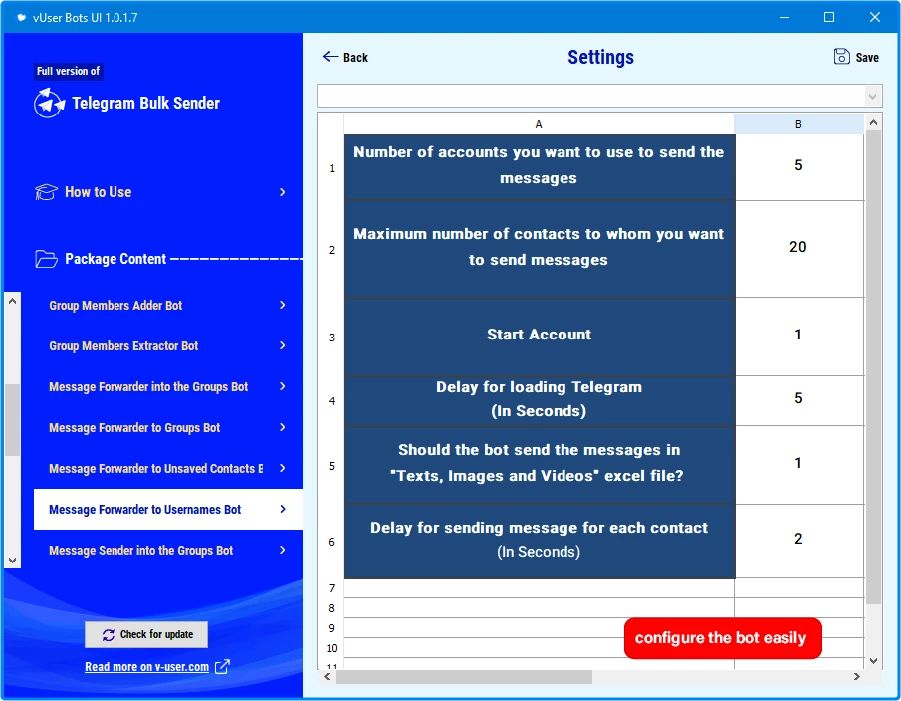
Task: Click the configure the bot easily banner
Action: [722, 638]
